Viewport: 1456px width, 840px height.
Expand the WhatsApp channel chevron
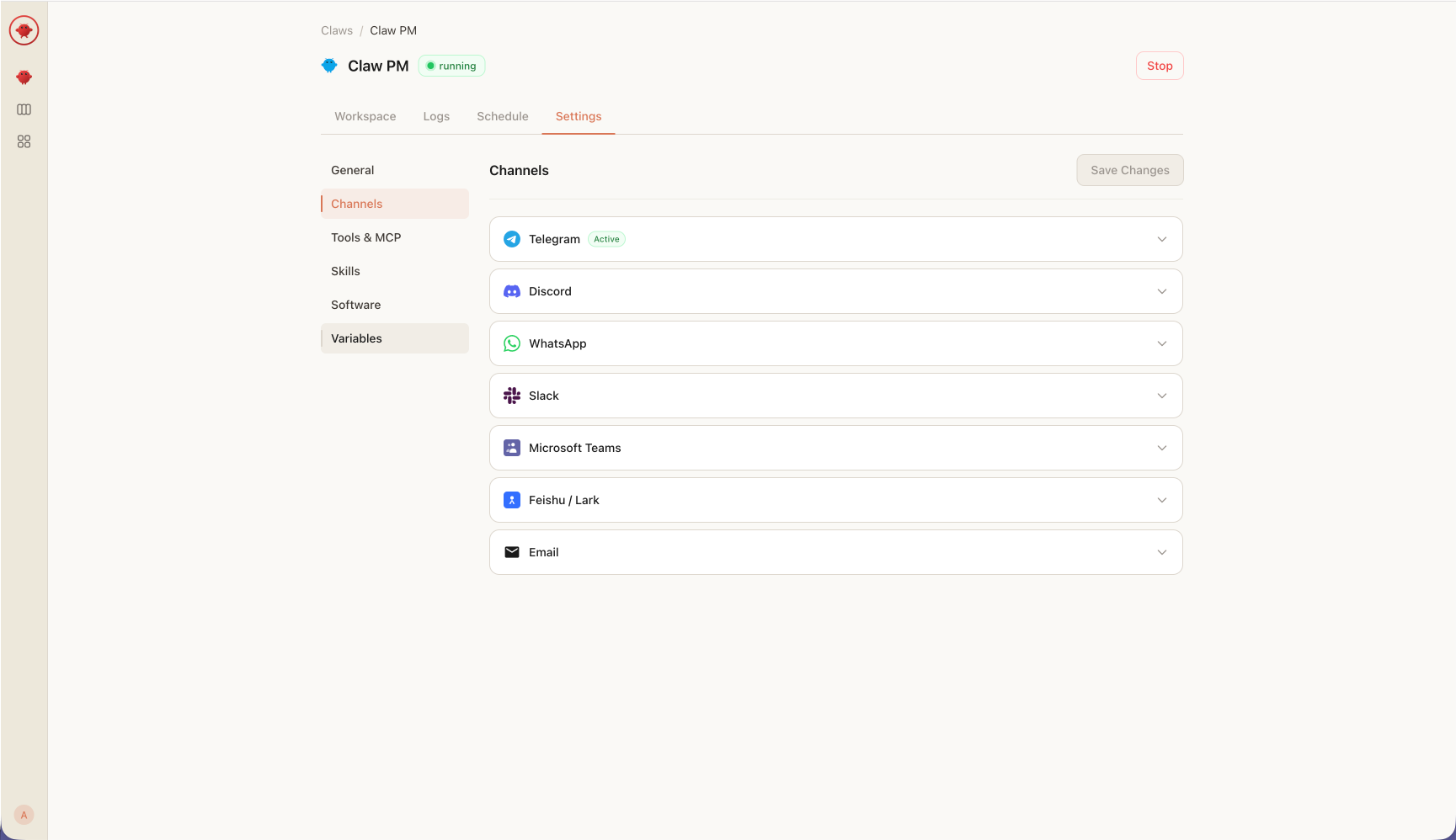[1162, 343]
